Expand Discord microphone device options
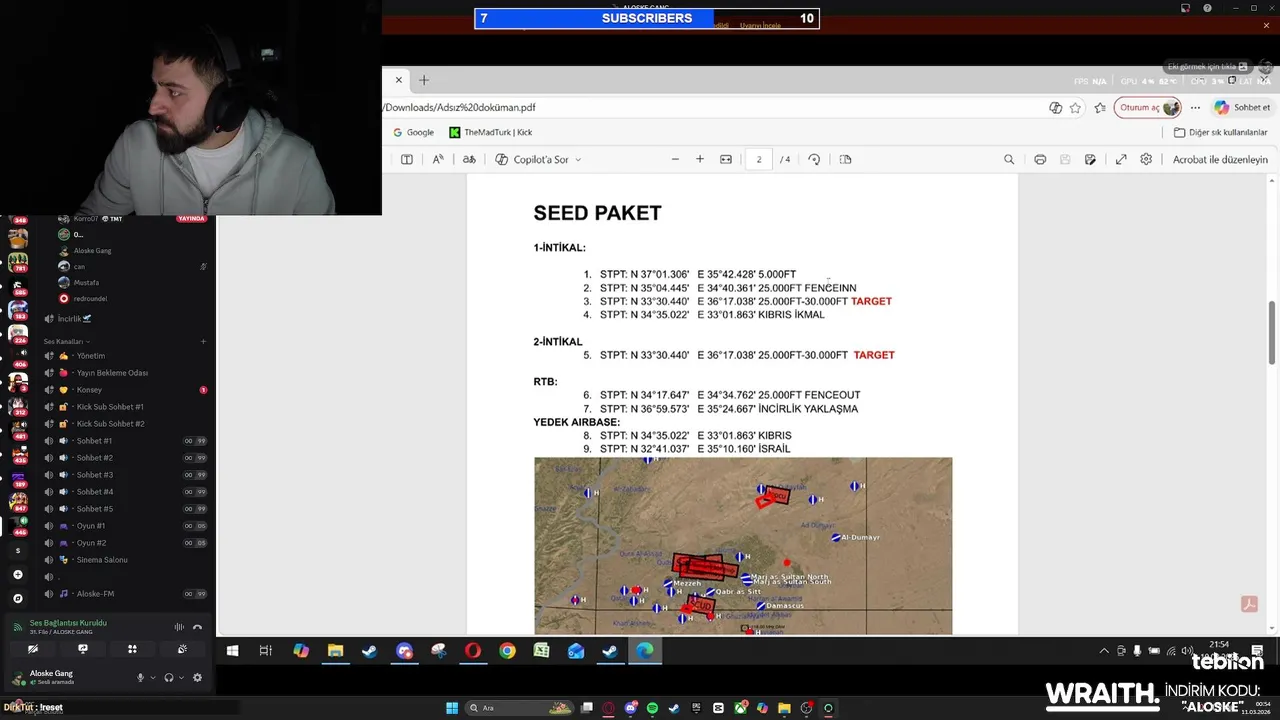The height and width of the screenshot is (720, 1280). click(153, 678)
